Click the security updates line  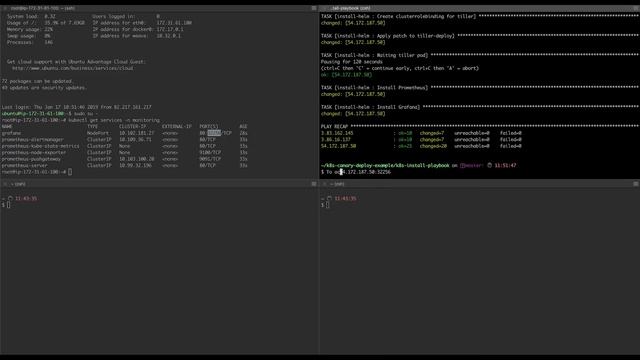tap(44, 88)
